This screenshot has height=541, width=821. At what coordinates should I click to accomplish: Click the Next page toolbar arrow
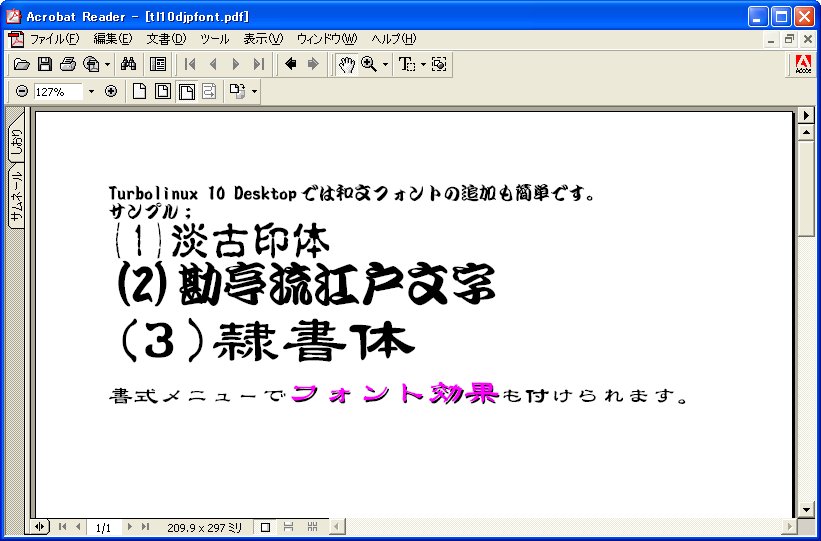click(236, 64)
